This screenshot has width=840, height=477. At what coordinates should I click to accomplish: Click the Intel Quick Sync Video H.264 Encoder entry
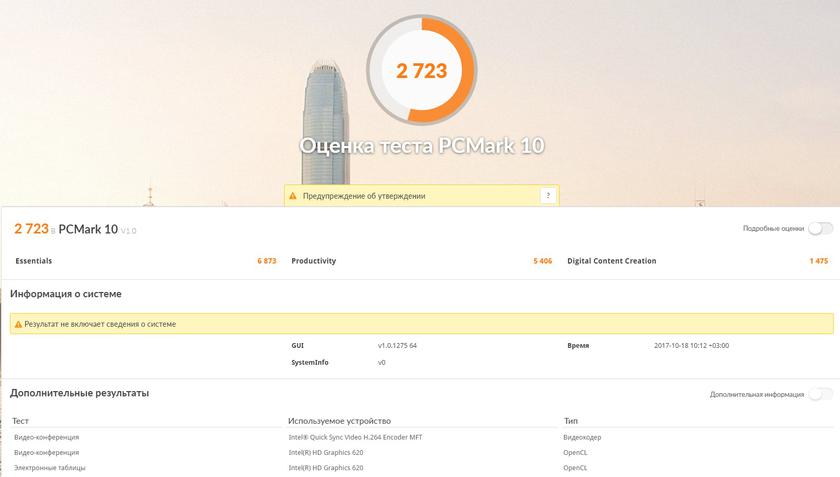pos(355,437)
